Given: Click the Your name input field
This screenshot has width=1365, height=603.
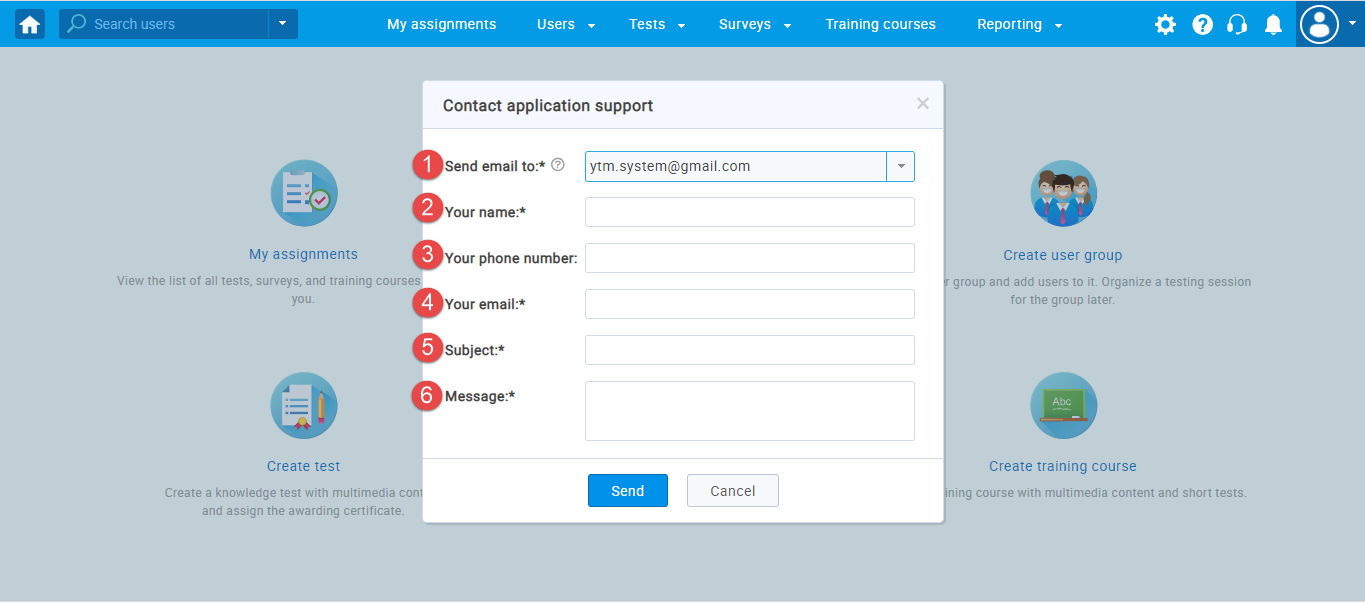Looking at the screenshot, I should coord(749,212).
